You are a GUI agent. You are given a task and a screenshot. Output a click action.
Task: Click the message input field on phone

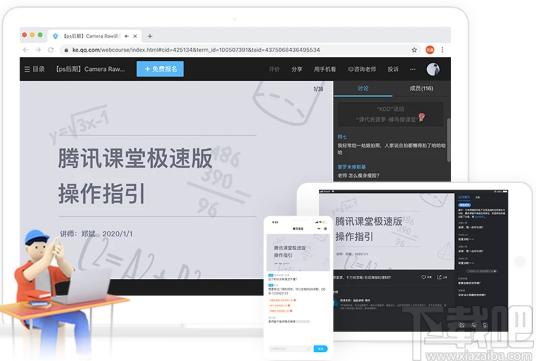pos(290,349)
